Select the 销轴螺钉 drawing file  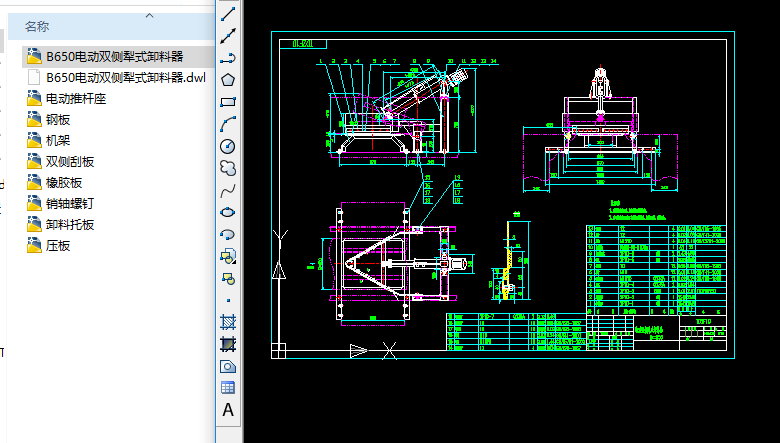(x=70, y=203)
